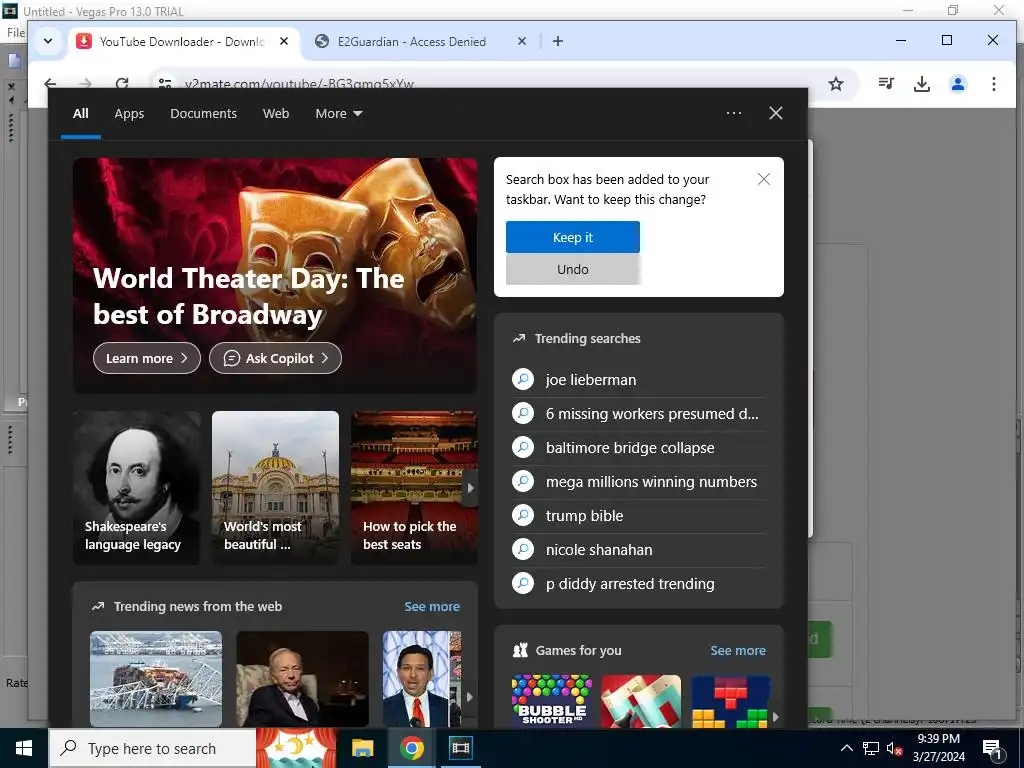Open Chrome tab search dropdown
Image resolution: width=1024 pixels, height=768 pixels.
point(48,40)
